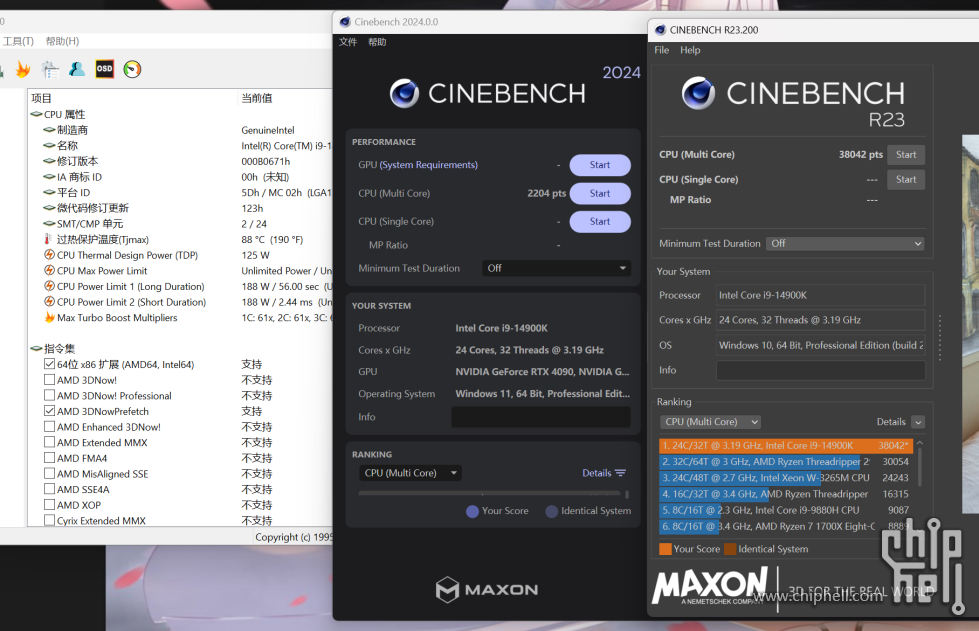Click the brown Identical System swatch in R23

pos(730,549)
